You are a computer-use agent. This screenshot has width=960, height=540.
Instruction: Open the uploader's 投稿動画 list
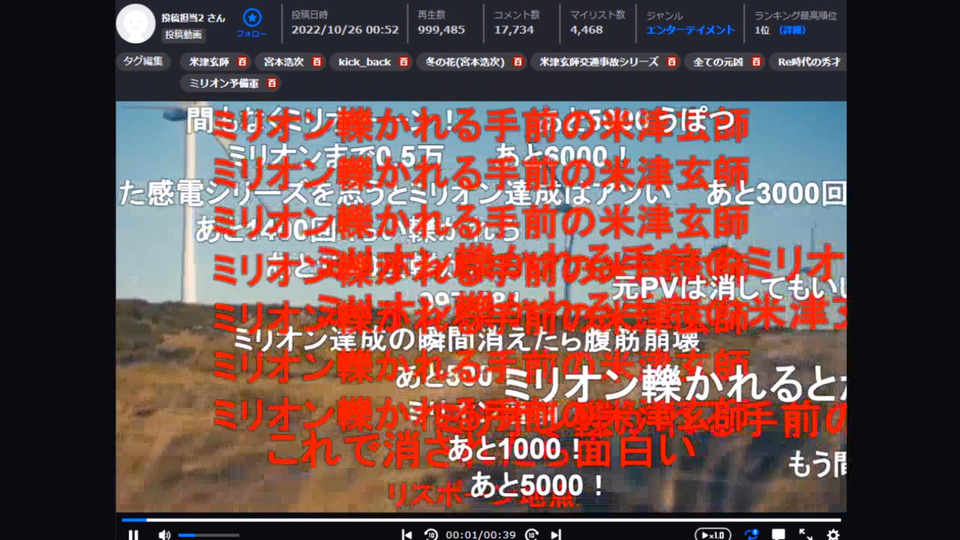183,35
